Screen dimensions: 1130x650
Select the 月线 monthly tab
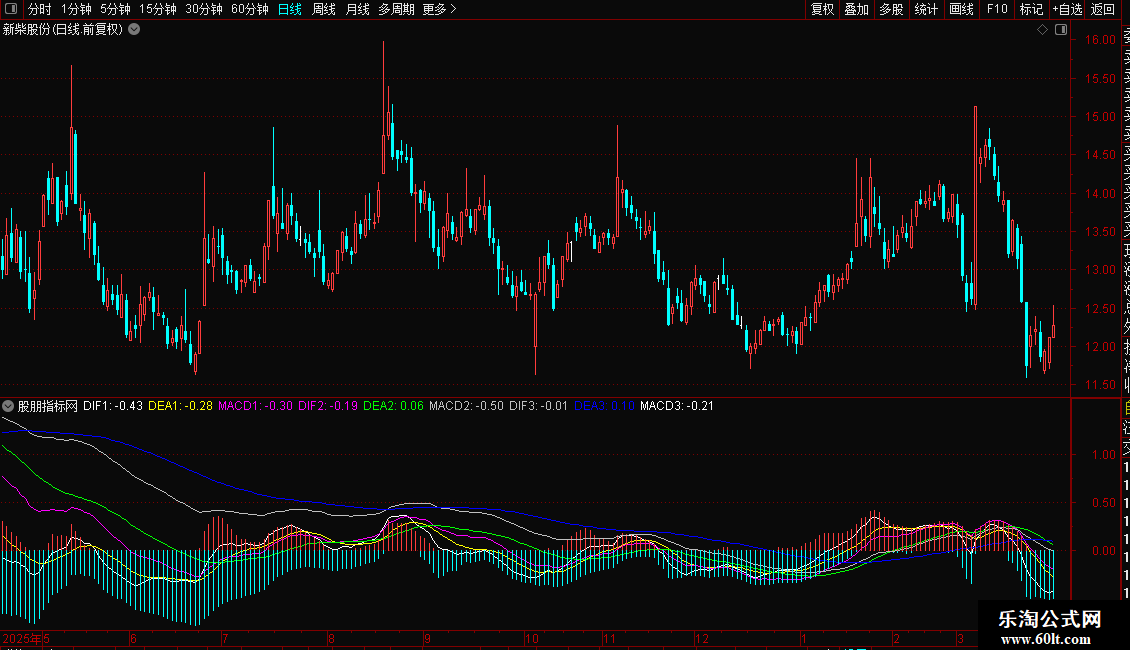pyautogui.click(x=357, y=9)
